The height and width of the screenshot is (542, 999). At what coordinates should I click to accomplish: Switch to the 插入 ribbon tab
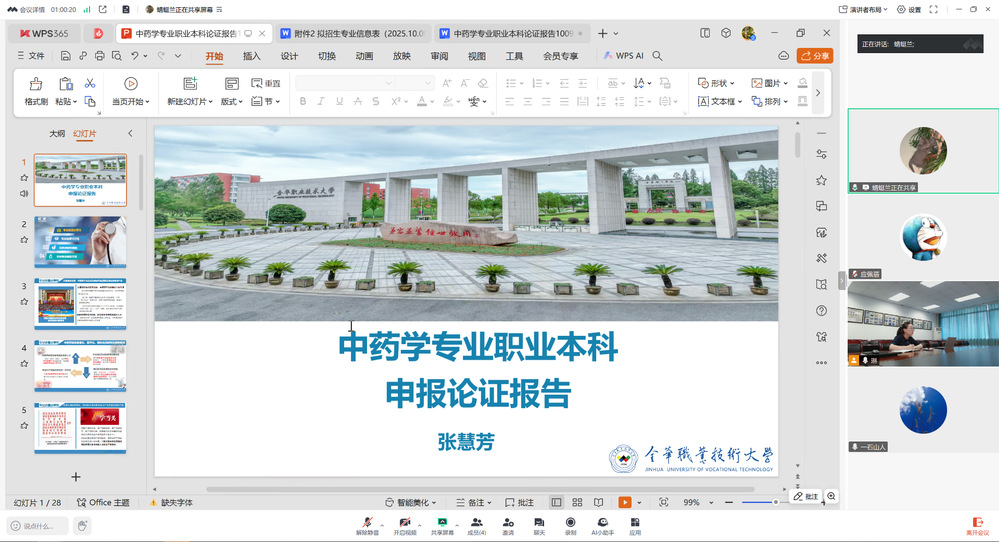click(x=251, y=56)
